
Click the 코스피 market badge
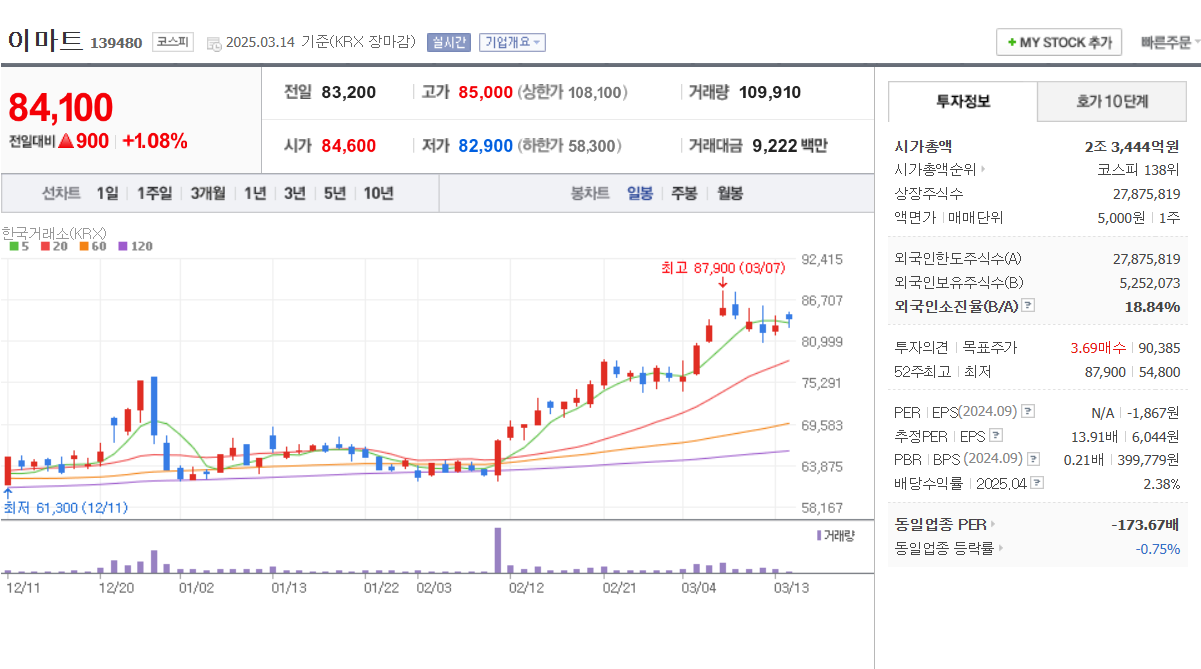(x=172, y=42)
